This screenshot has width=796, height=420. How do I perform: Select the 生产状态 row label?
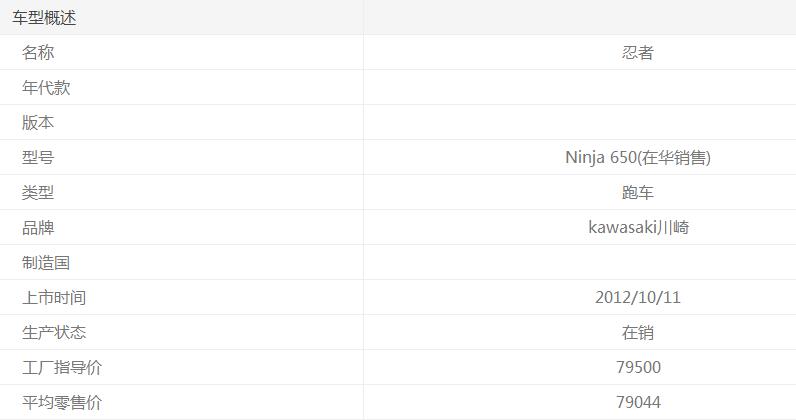click(54, 333)
